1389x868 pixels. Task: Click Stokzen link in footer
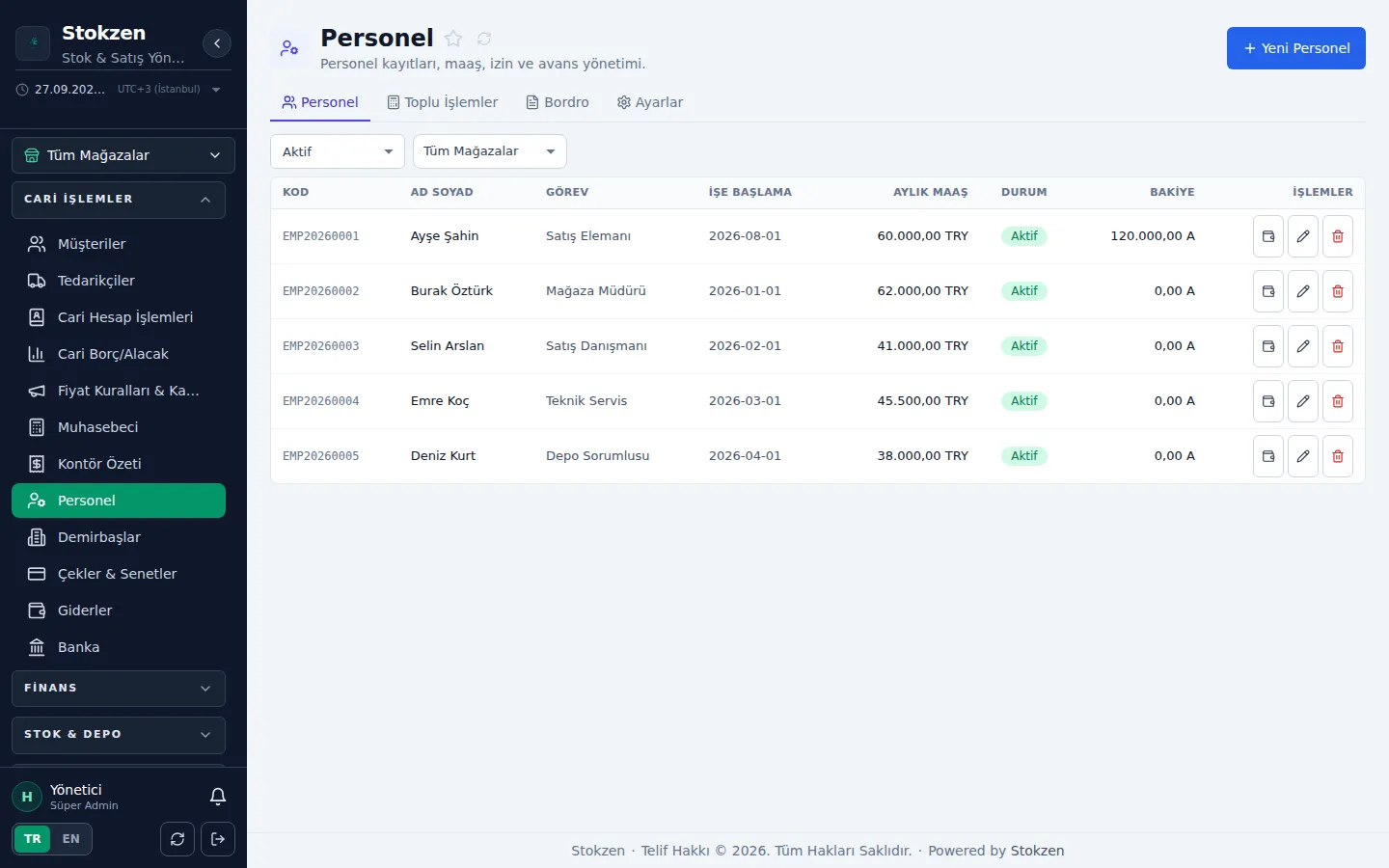(1037, 851)
